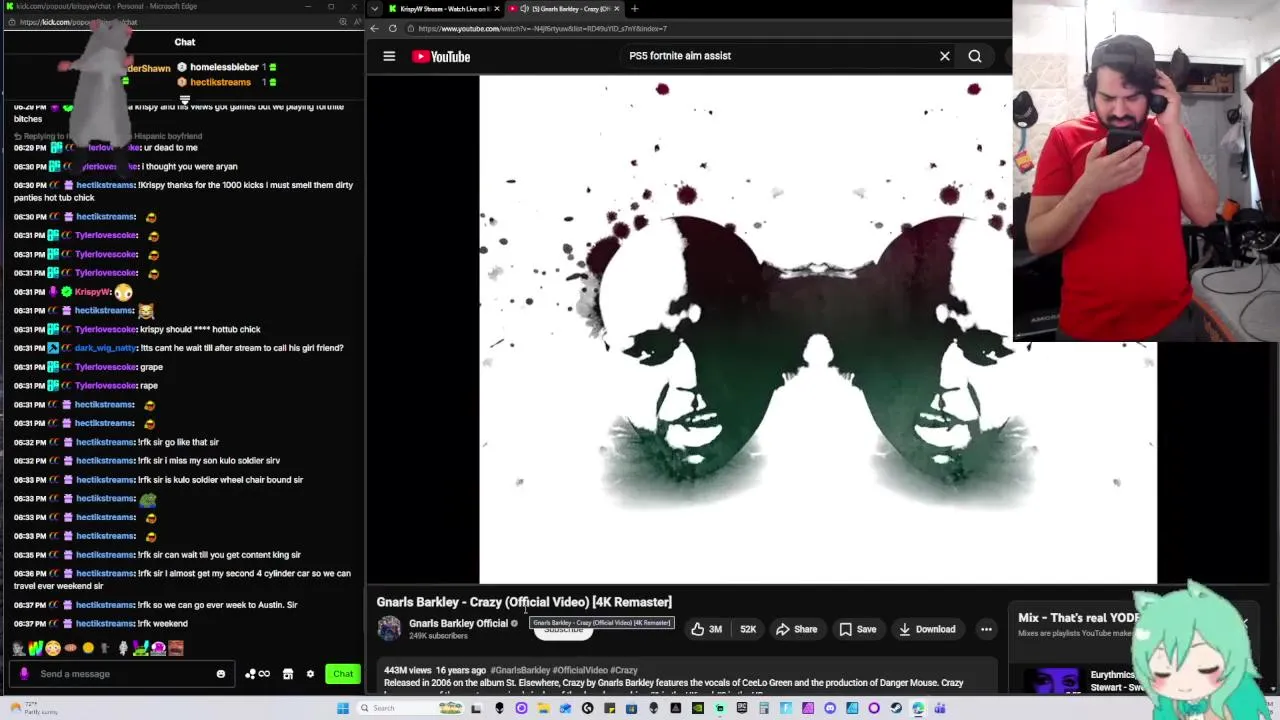Image resolution: width=1280 pixels, height=720 pixels.
Task: Insert the flushed face emote
Action: pos(53,648)
